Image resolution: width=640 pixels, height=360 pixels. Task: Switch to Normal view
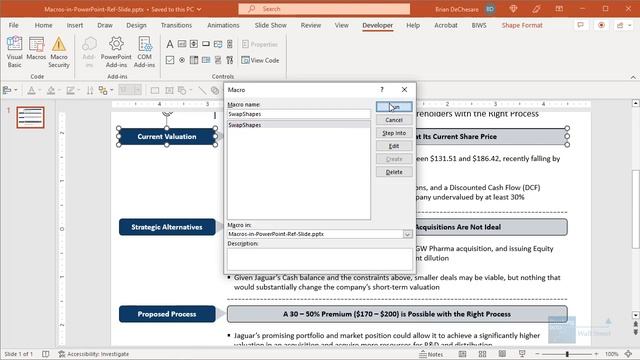462,354
